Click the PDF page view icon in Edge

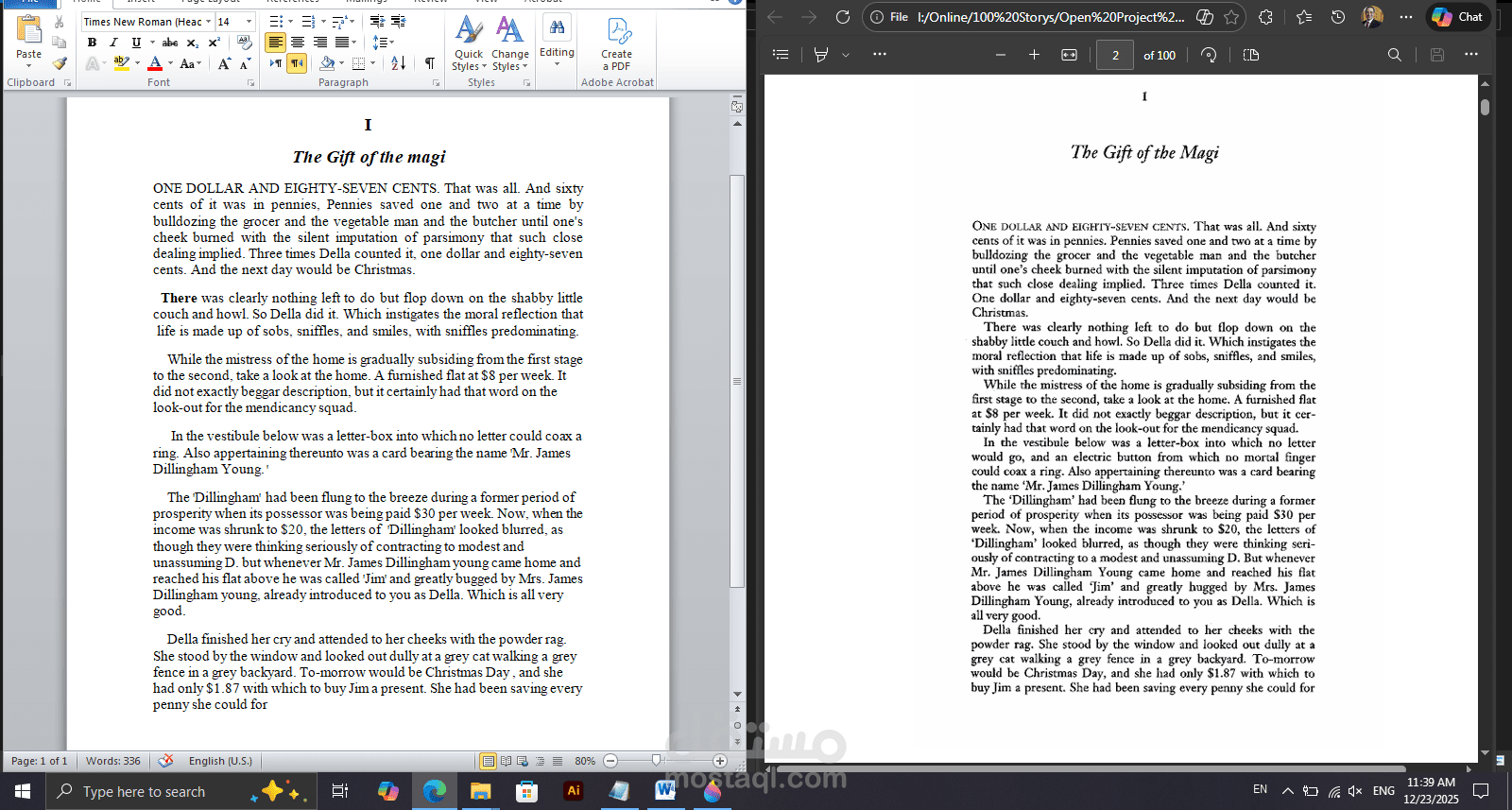[1251, 55]
